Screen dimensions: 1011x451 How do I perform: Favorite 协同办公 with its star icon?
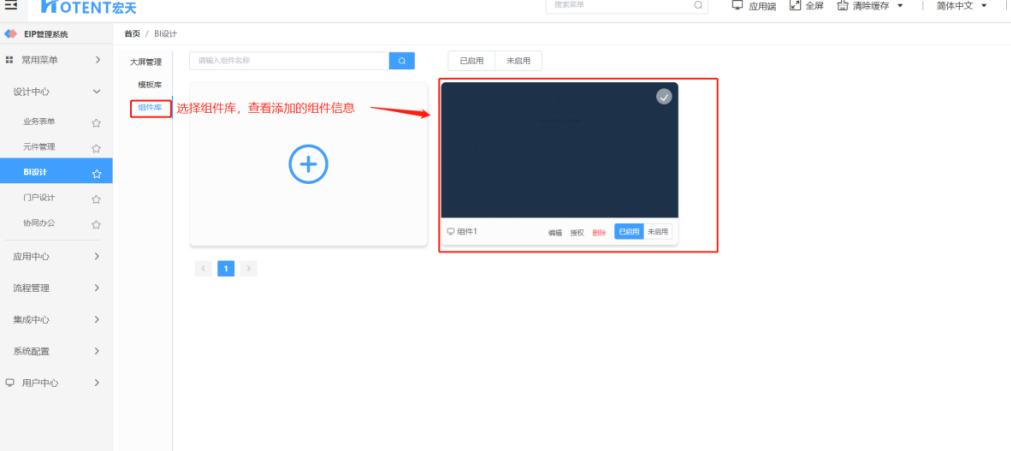(96, 225)
